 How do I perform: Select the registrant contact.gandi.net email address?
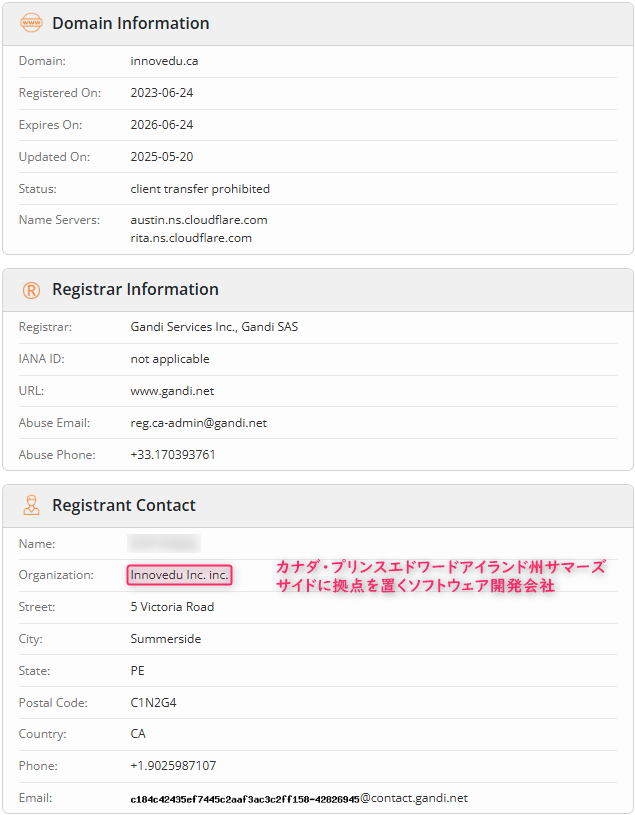click(x=299, y=798)
